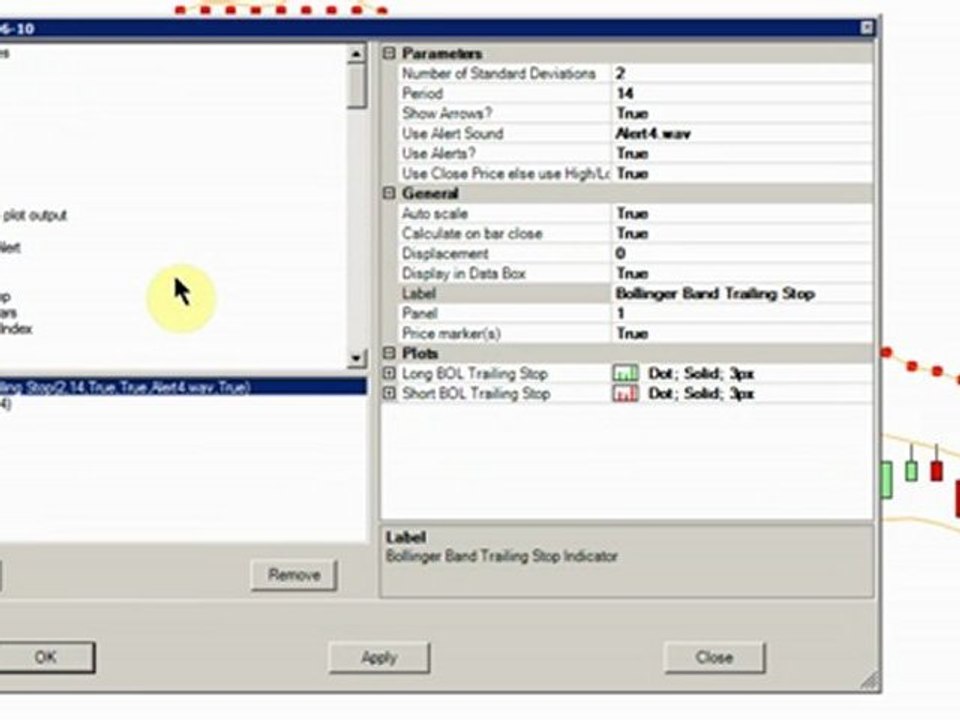The height and width of the screenshot is (720, 960).
Task: Expand the Long BOL Trailing Stop plot
Action: [x=389, y=373]
